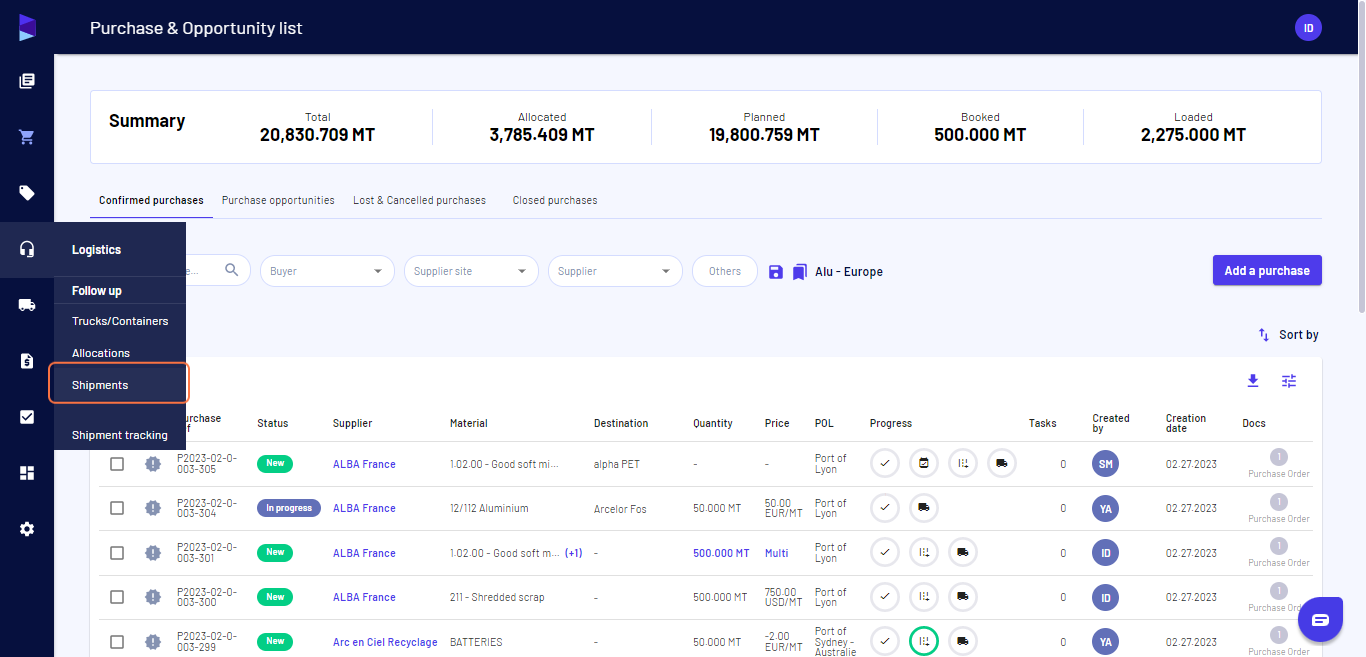Tick checkbox for purchase P2023-02-0-003-300

[x=117, y=597]
